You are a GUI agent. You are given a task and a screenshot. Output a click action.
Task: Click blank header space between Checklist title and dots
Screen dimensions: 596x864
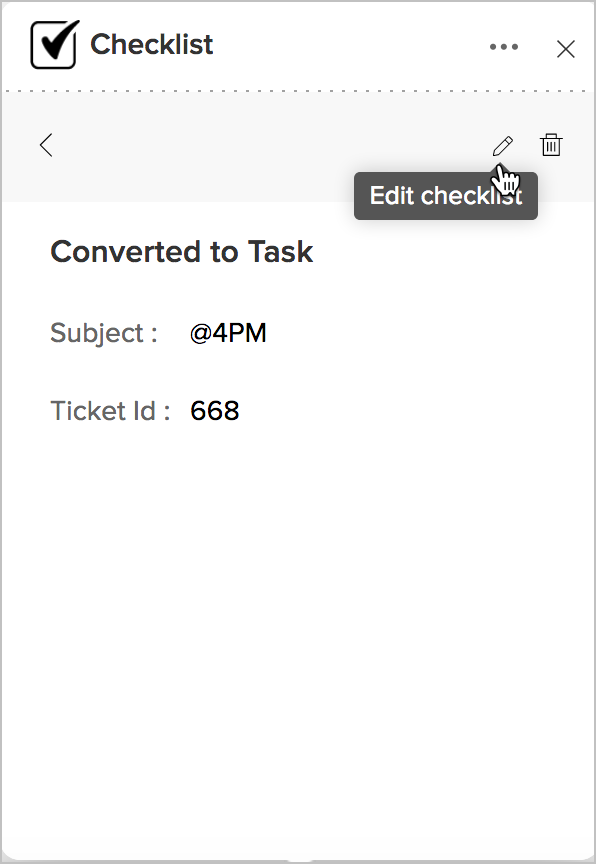click(350, 45)
